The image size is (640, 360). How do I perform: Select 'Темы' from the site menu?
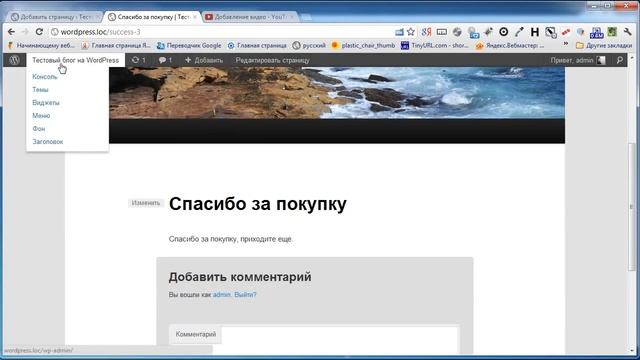tap(40, 89)
